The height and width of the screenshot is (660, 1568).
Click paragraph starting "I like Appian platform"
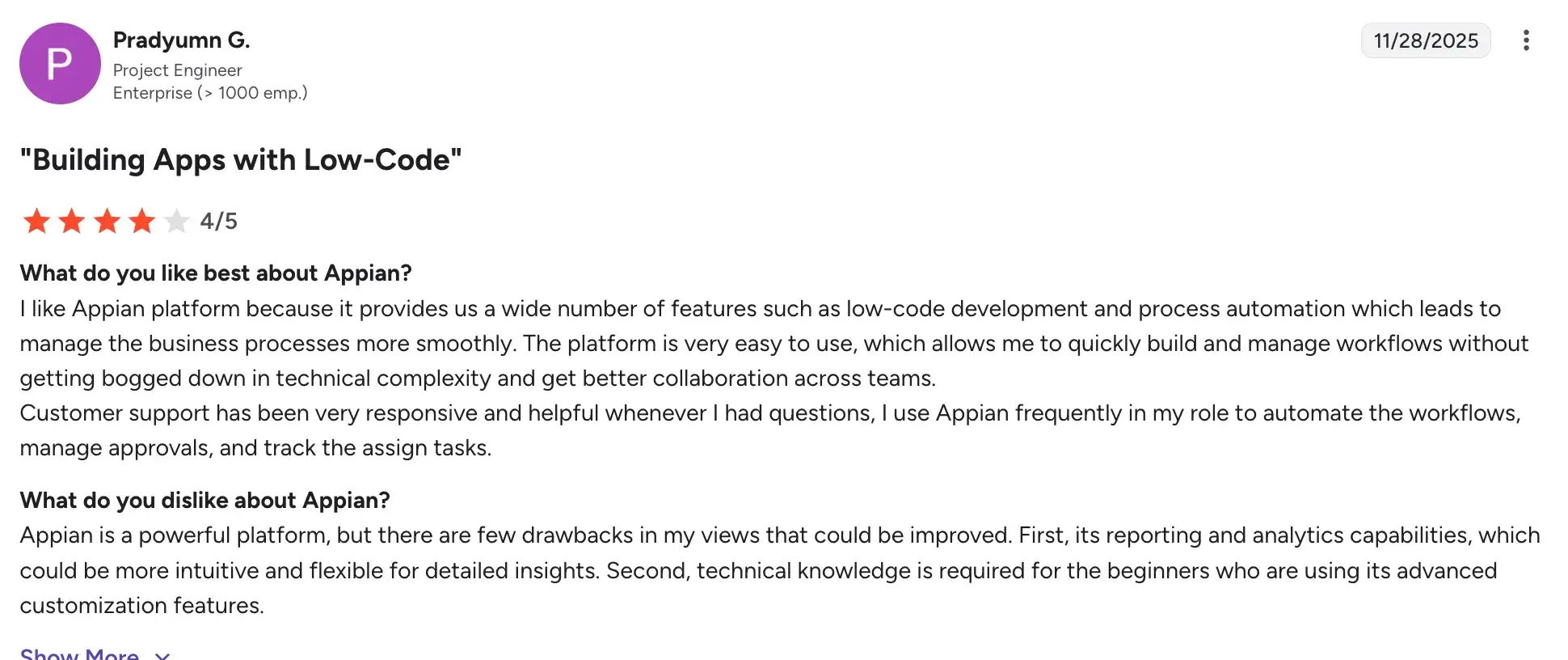(760, 343)
